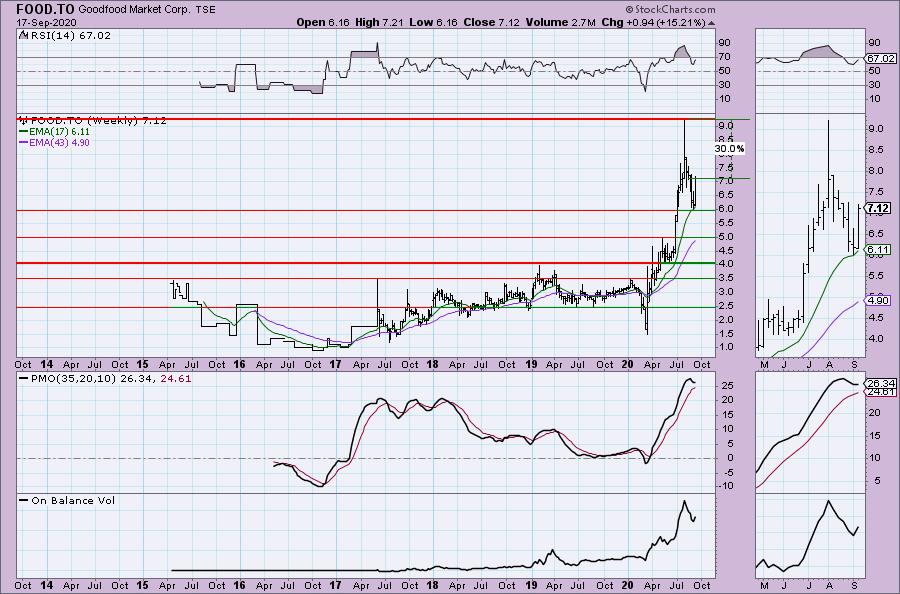
Task: Click the 26.34 PMO tag in right panel
Action: (880, 383)
